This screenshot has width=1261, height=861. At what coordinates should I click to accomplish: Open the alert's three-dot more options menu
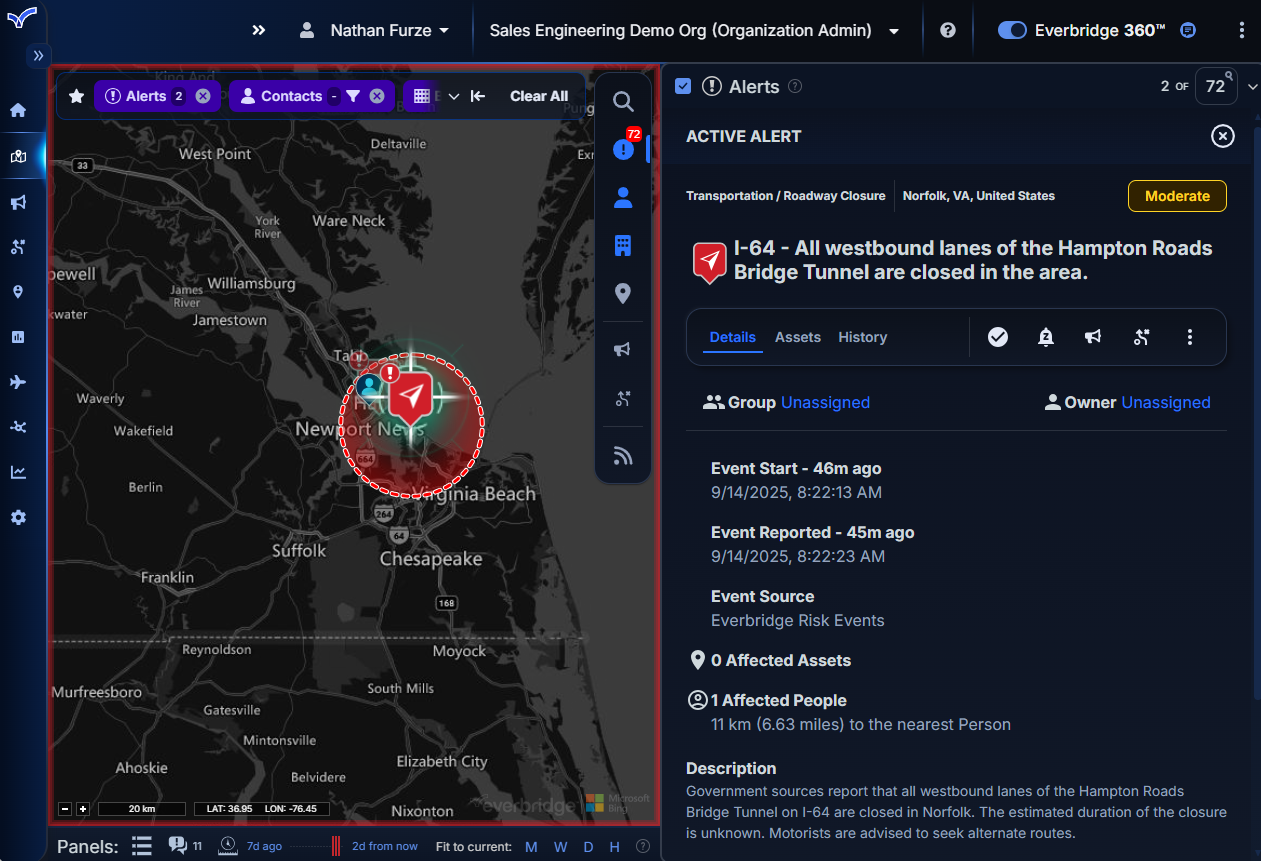tap(1189, 337)
